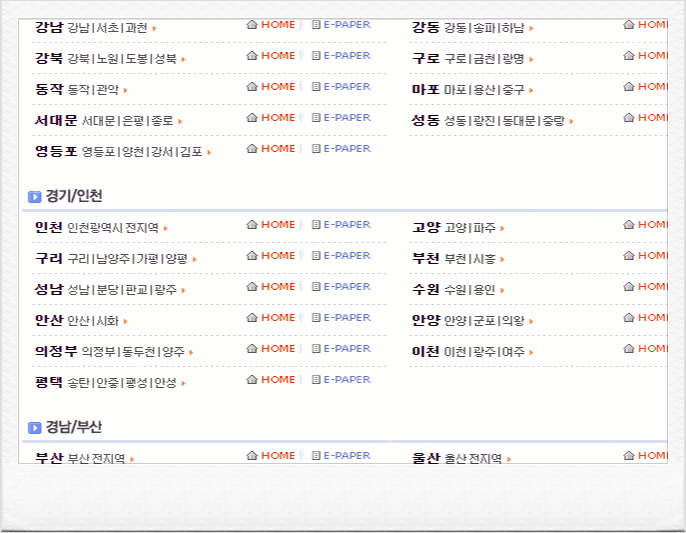This screenshot has width=686, height=533.
Task: Click E-PAPER document icon in 인천 row
Action: click(x=316, y=224)
